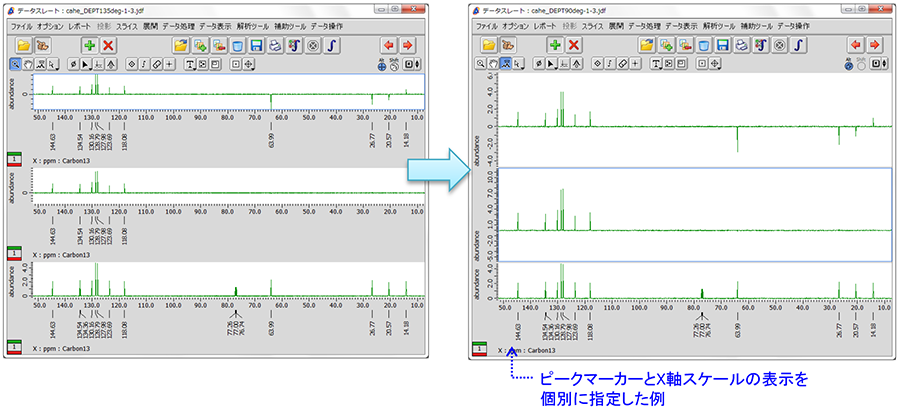Screen dimensions: 900x409
Task: Click red X delete icon in left window
Action: (x=109, y=45)
